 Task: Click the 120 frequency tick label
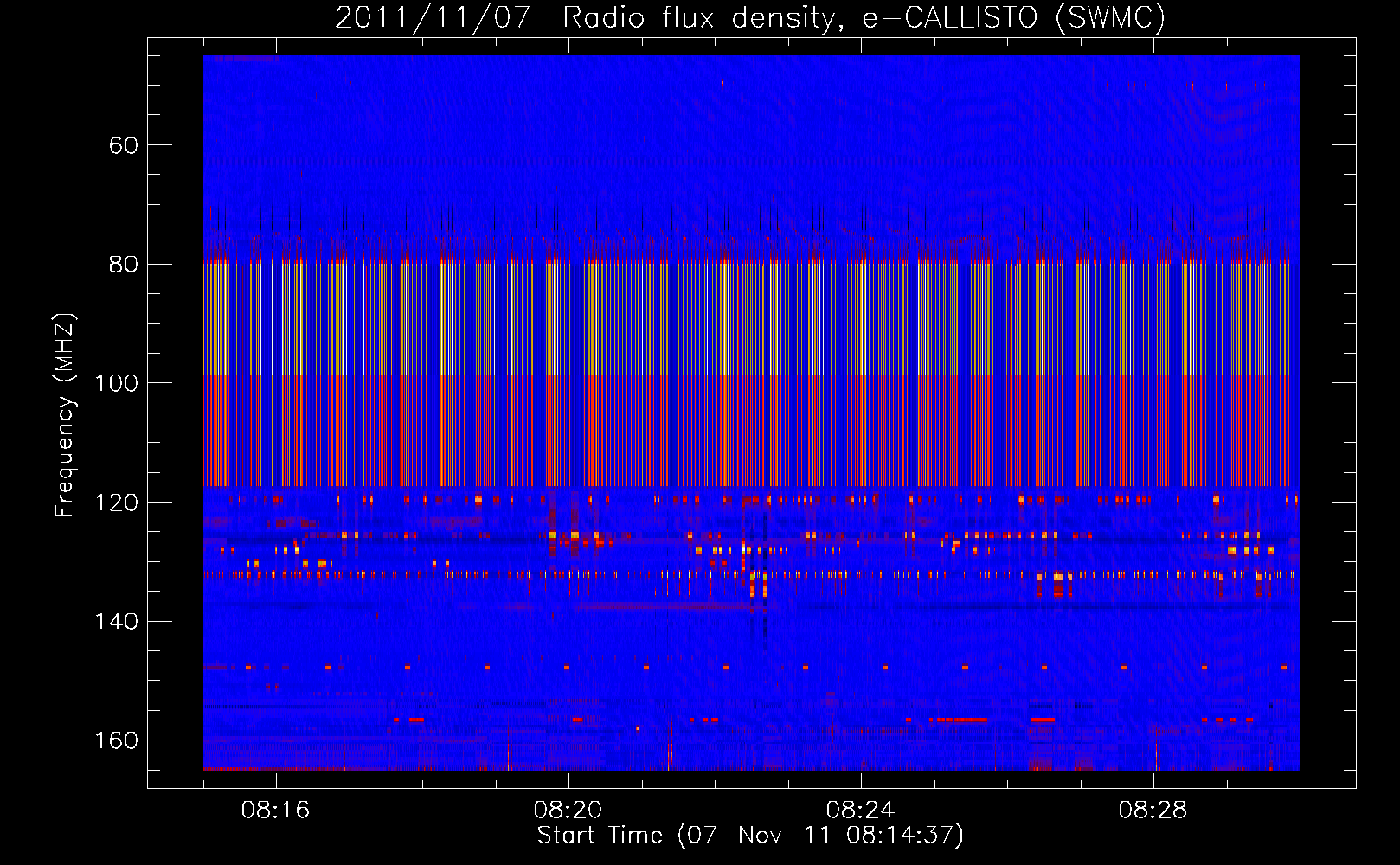pyautogui.click(x=116, y=503)
